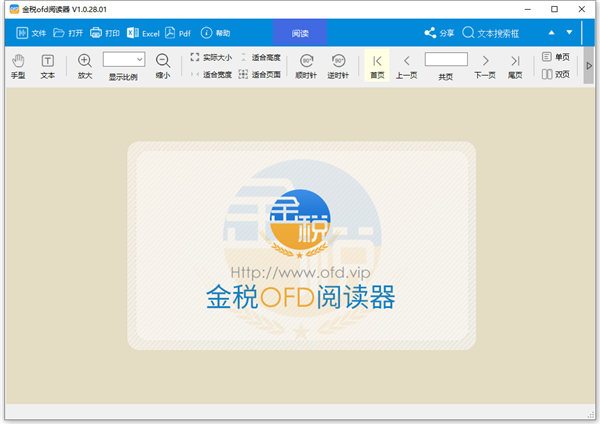Export to Pdf icon

tap(170, 33)
